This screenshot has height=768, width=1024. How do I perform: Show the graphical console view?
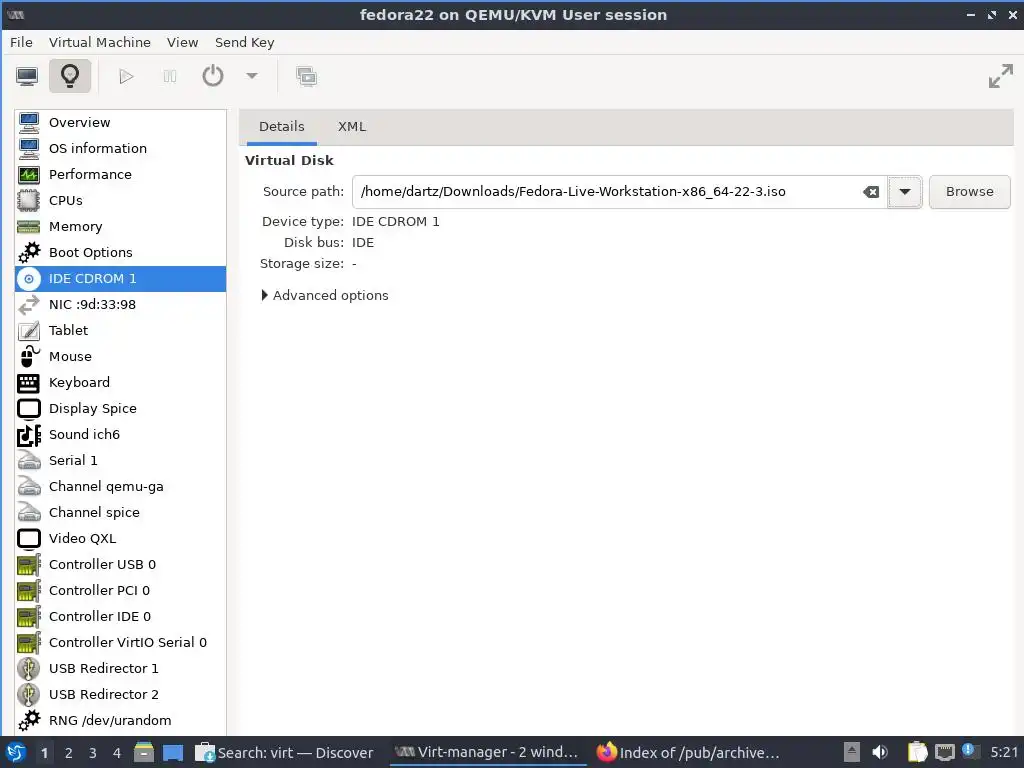point(27,76)
